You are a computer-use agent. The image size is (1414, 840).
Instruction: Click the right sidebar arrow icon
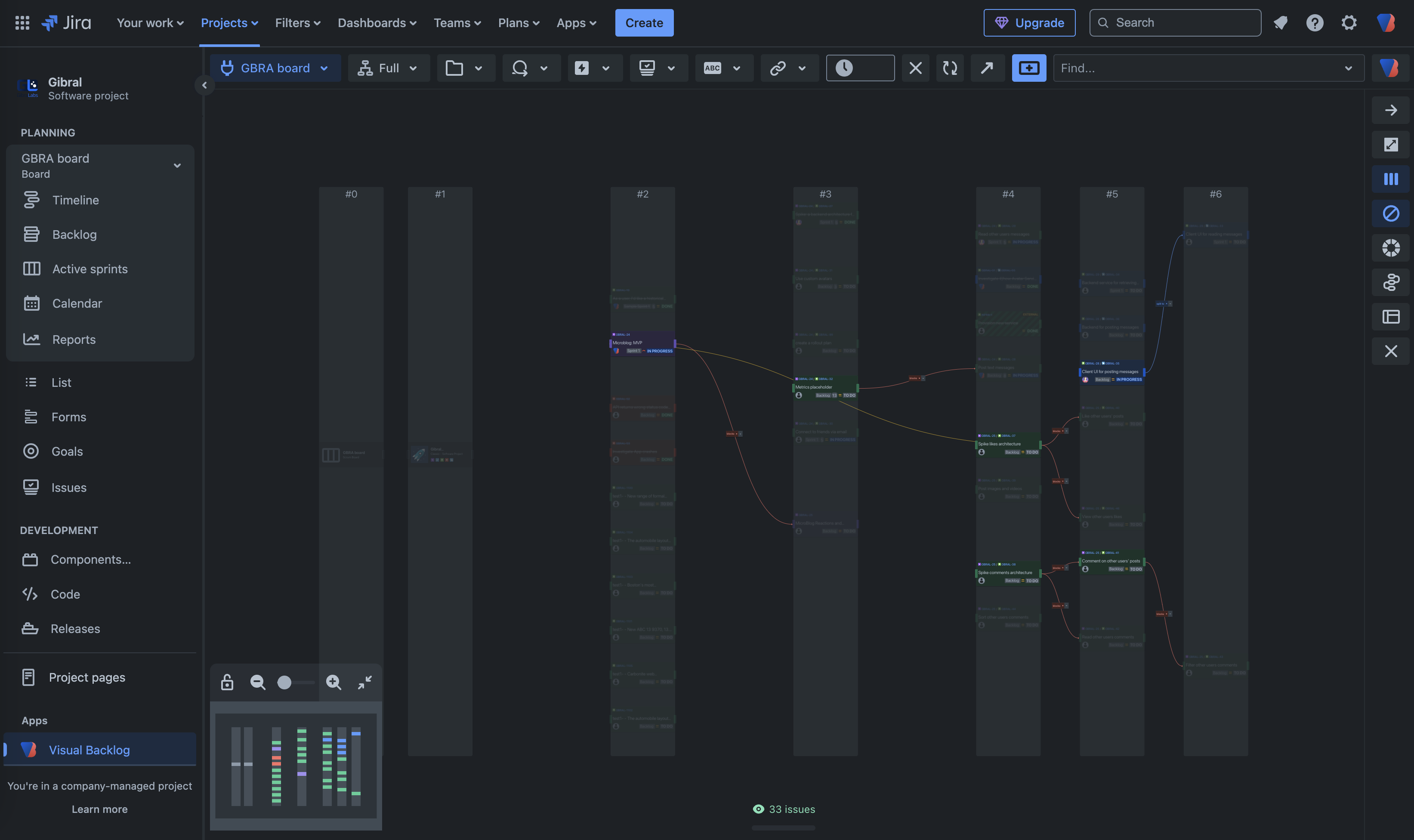[x=1390, y=110]
